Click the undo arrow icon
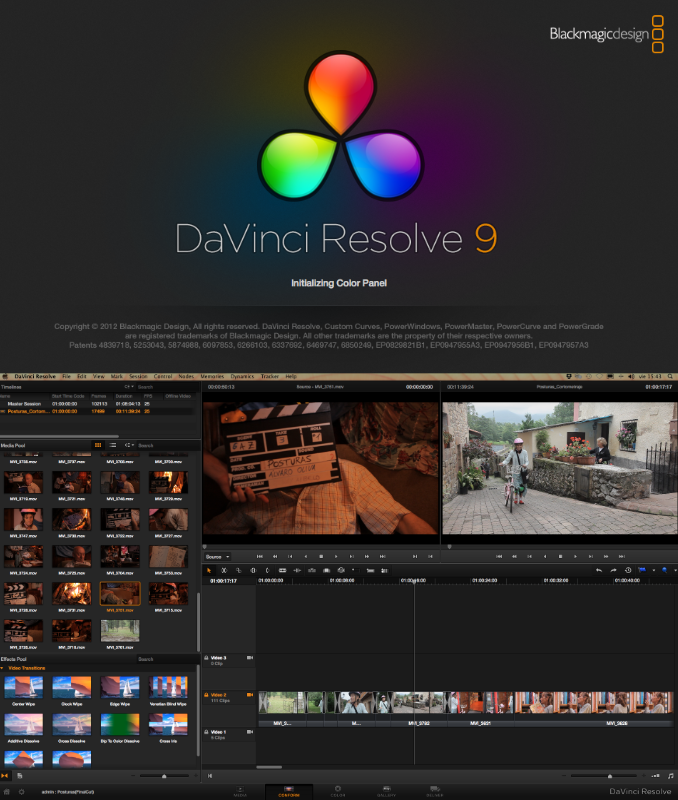678x800 pixels. pos(599,570)
